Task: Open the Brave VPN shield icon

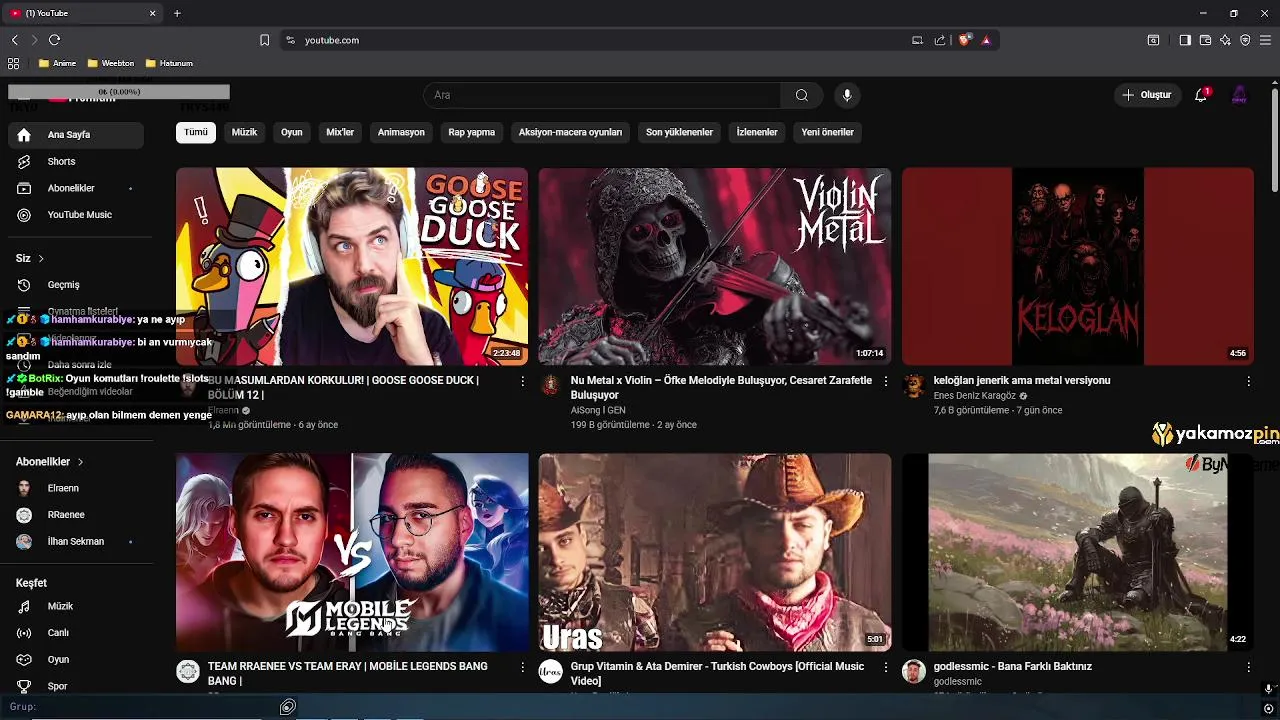Action: tap(1245, 40)
